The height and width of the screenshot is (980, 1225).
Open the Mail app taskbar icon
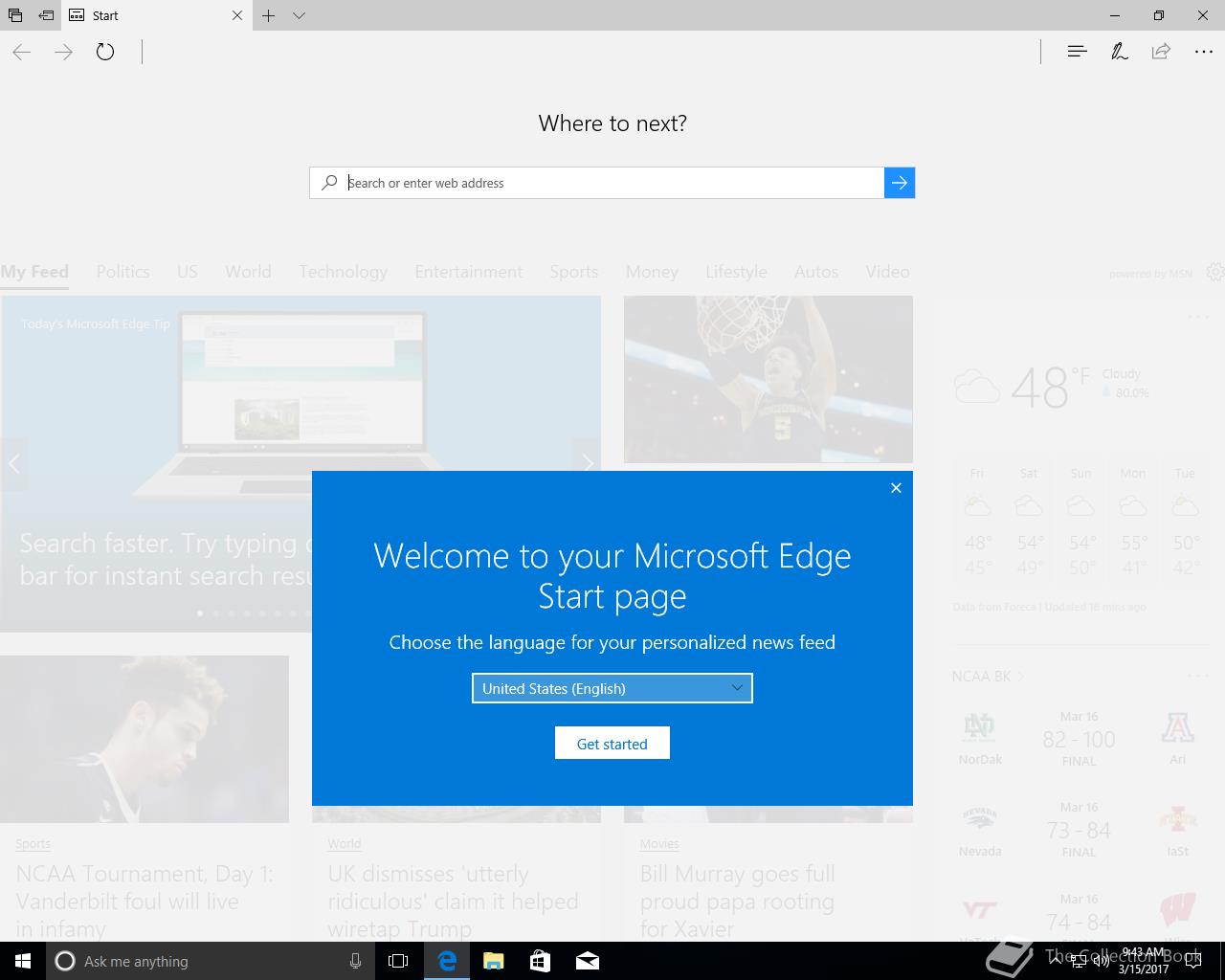(x=587, y=961)
